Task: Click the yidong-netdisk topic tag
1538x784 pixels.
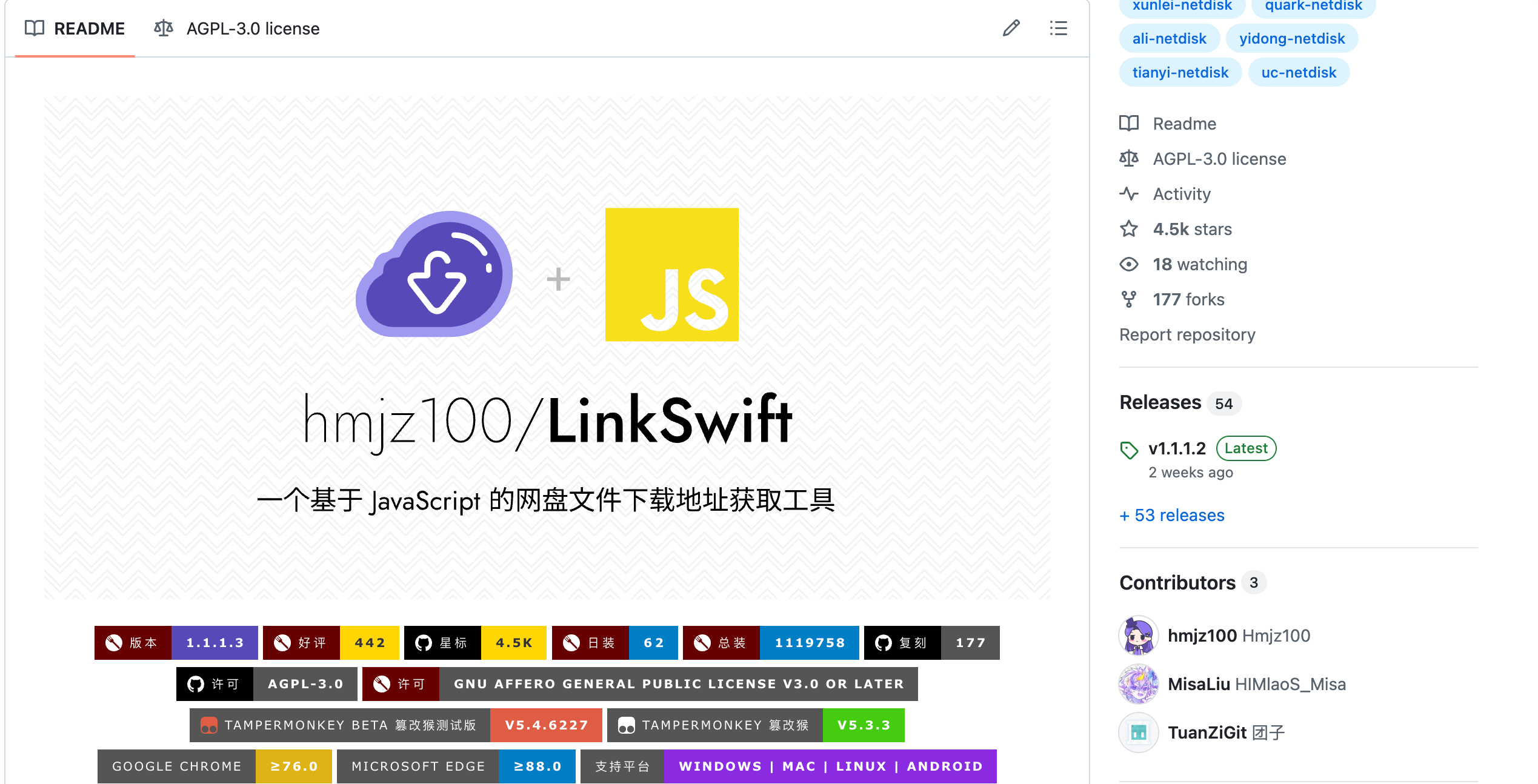Action: [1292, 38]
